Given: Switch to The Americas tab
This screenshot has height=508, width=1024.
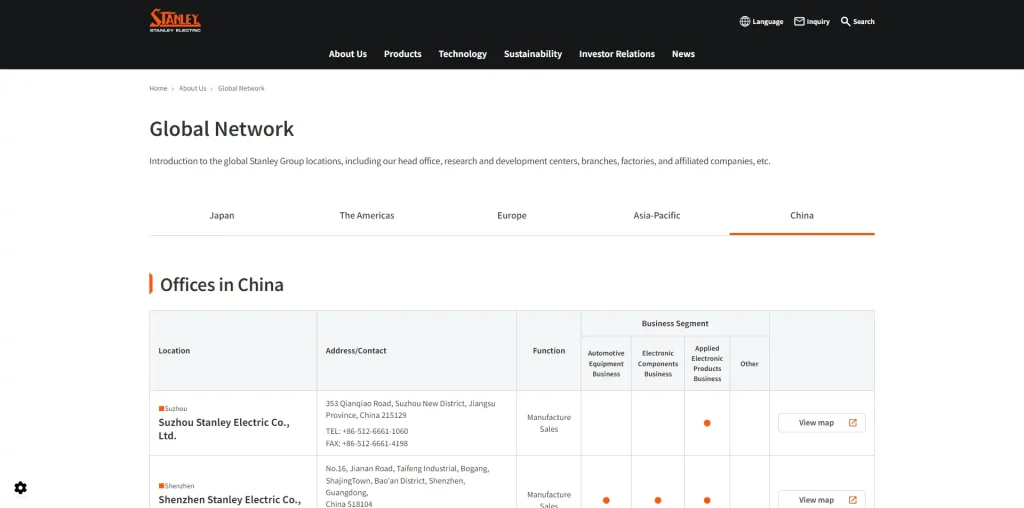Looking at the screenshot, I should click(x=366, y=216).
